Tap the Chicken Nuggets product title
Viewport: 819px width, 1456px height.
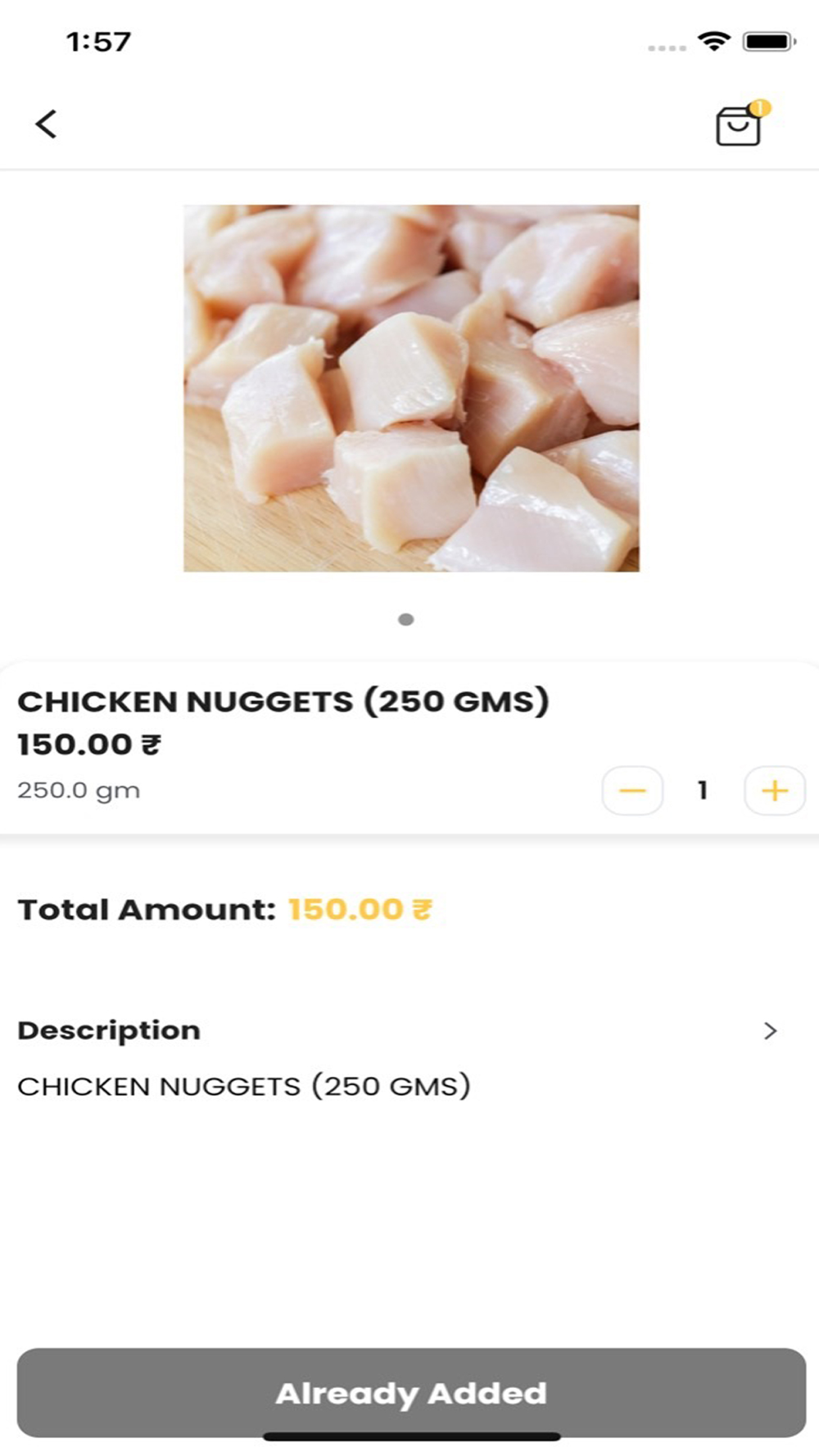pyautogui.click(x=283, y=702)
